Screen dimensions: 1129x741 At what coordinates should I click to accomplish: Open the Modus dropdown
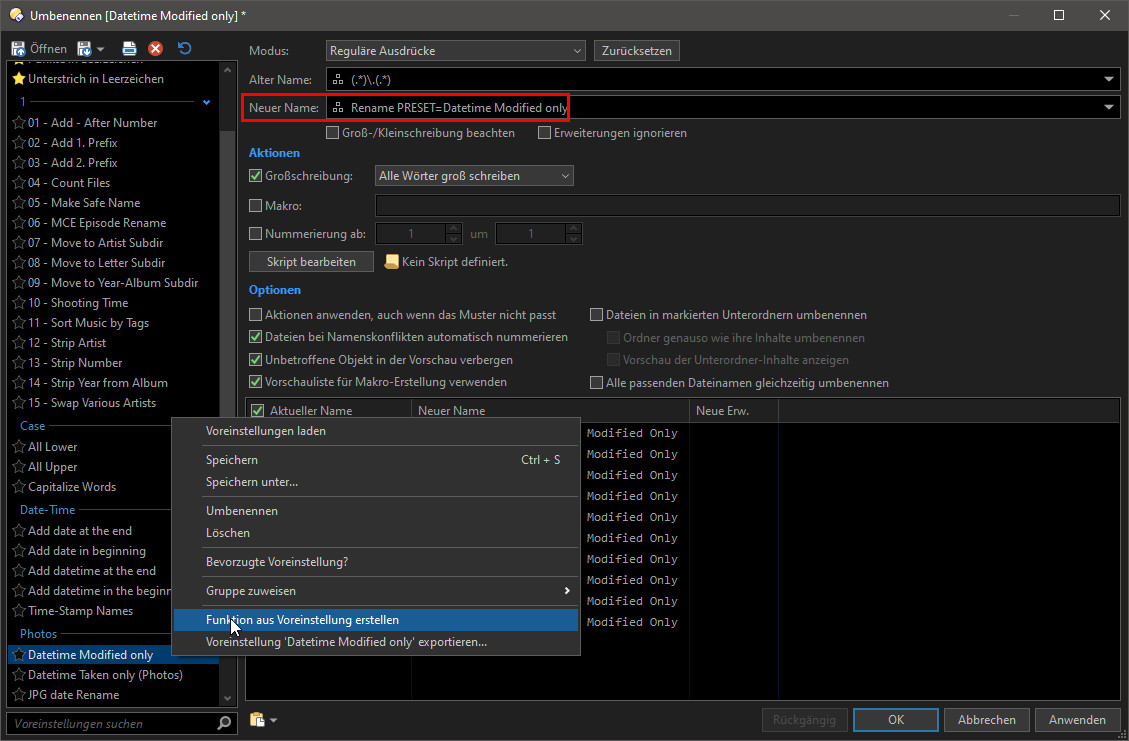[455, 51]
